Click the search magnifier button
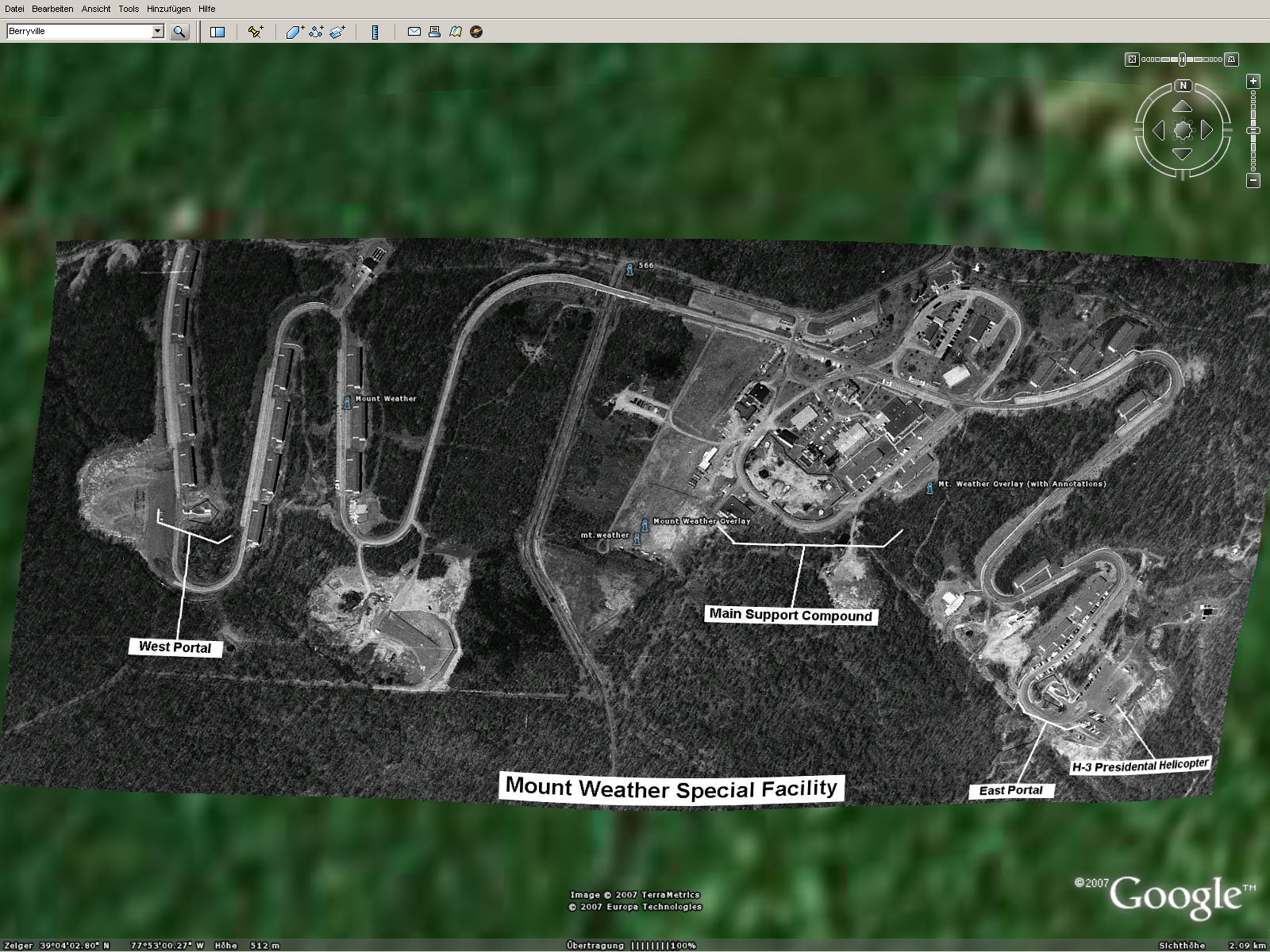1270x952 pixels. click(x=179, y=32)
